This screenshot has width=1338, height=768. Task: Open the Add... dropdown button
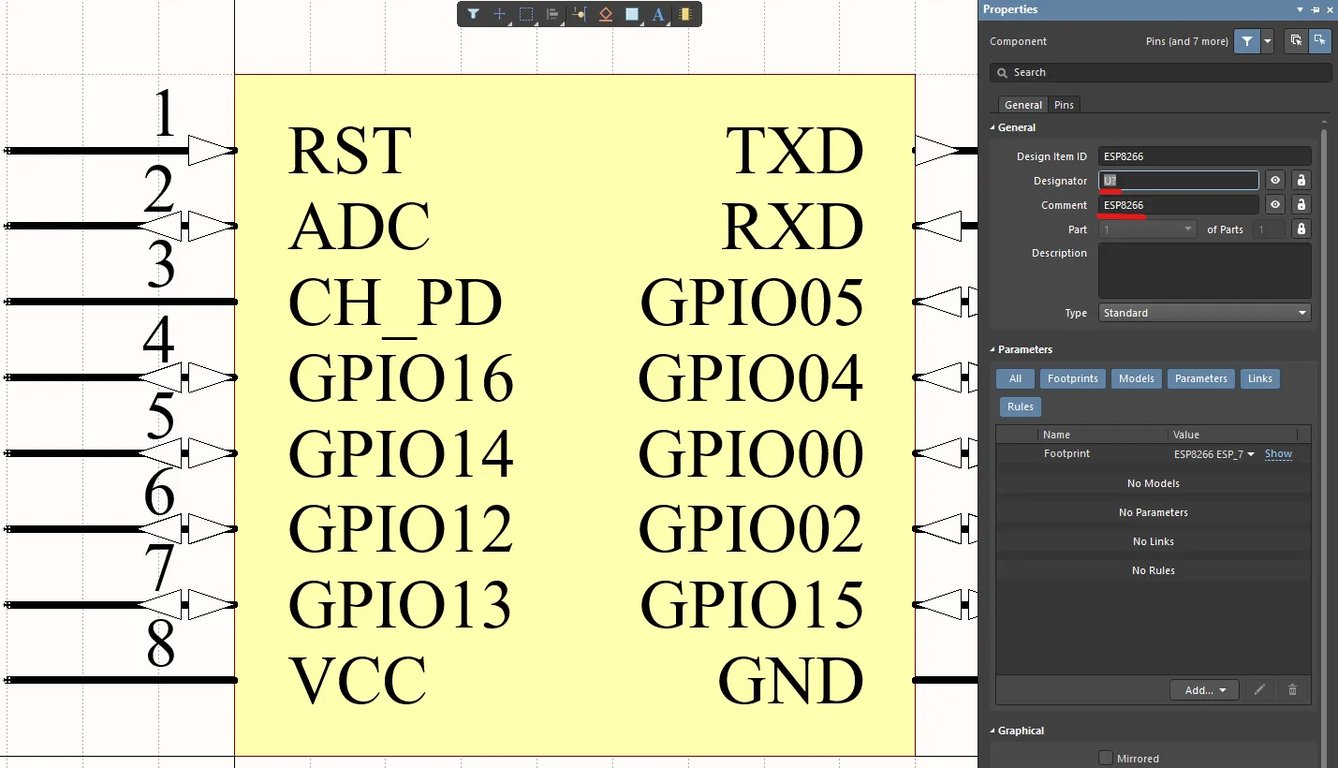(x=1205, y=690)
